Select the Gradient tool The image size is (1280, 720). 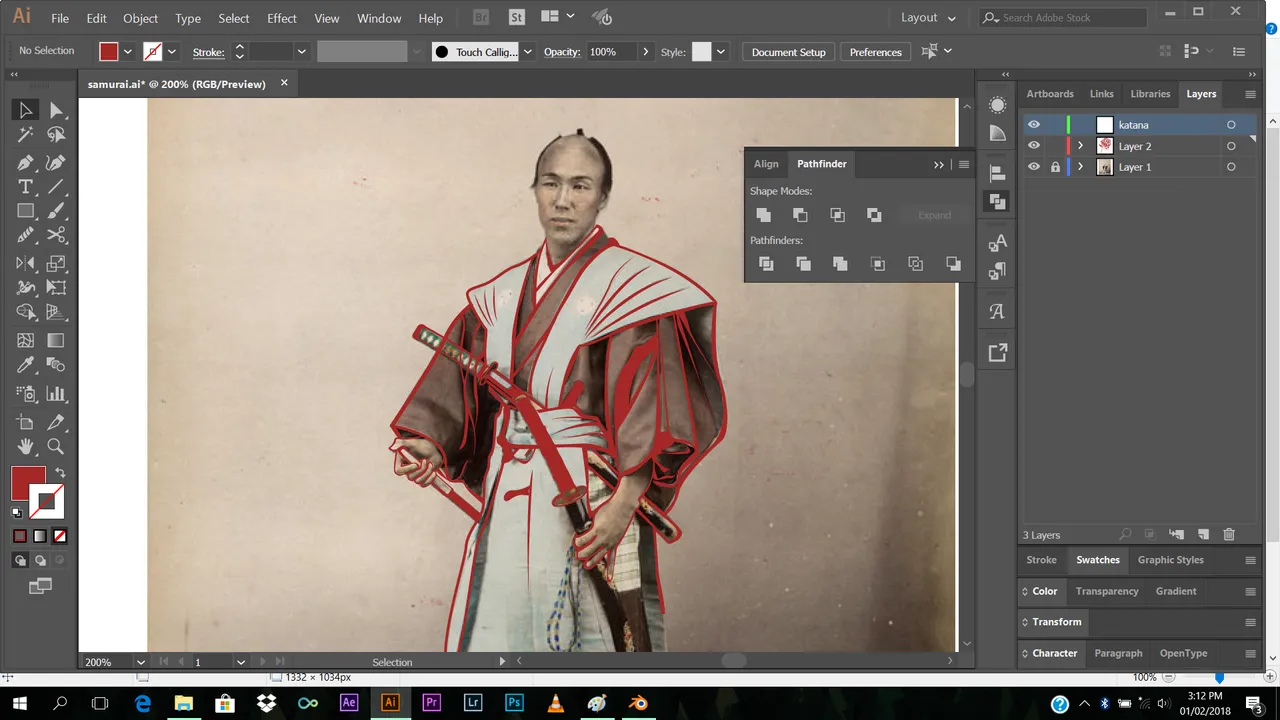point(57,341)
